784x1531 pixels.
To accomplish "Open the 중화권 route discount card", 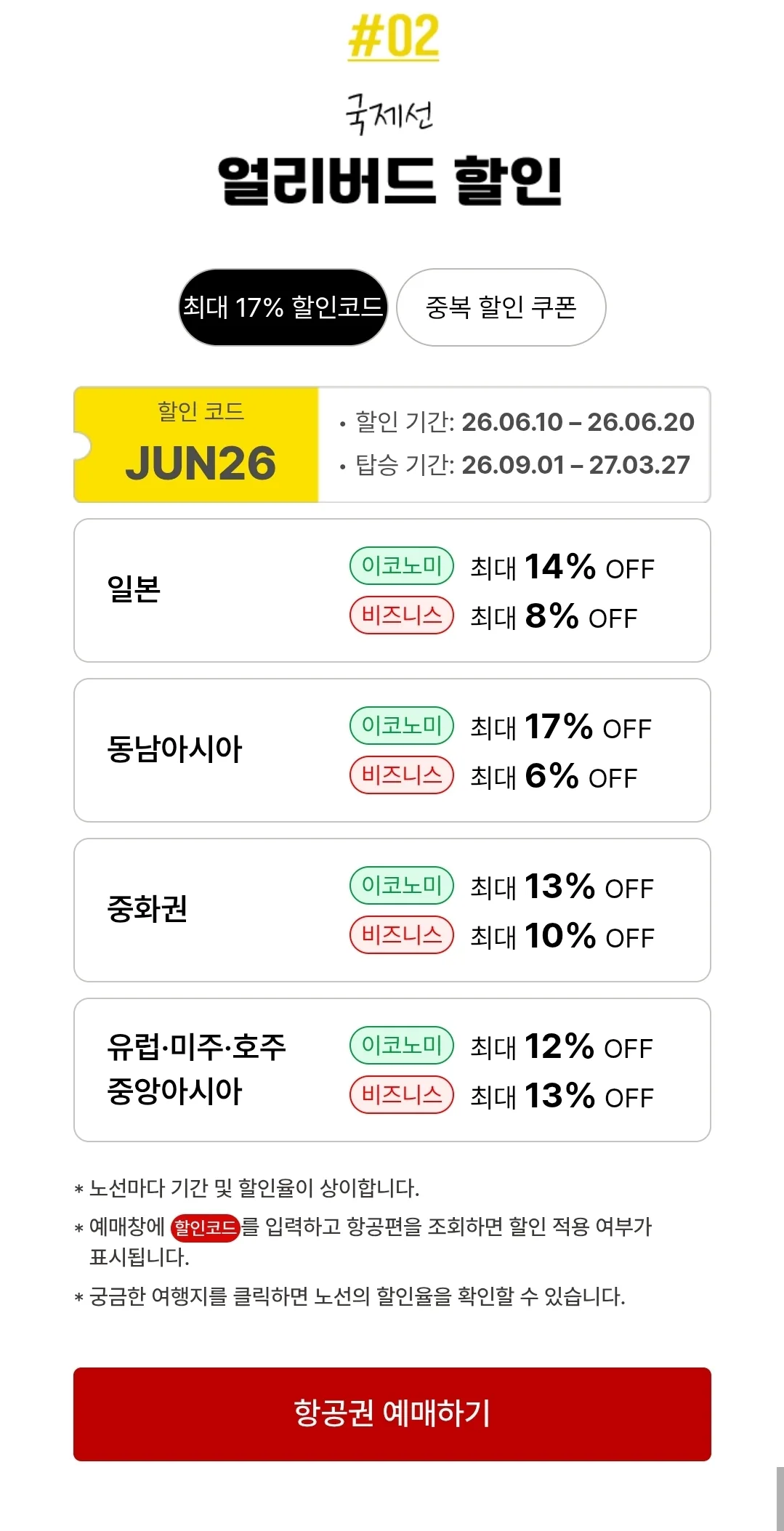I will point(392,910).
